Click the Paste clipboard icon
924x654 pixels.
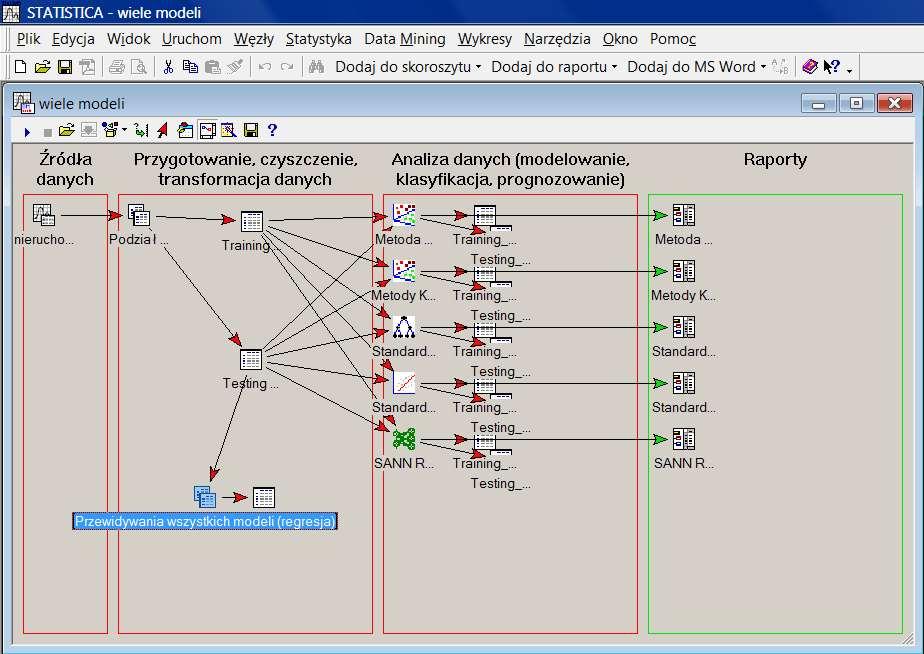(212, 67)
